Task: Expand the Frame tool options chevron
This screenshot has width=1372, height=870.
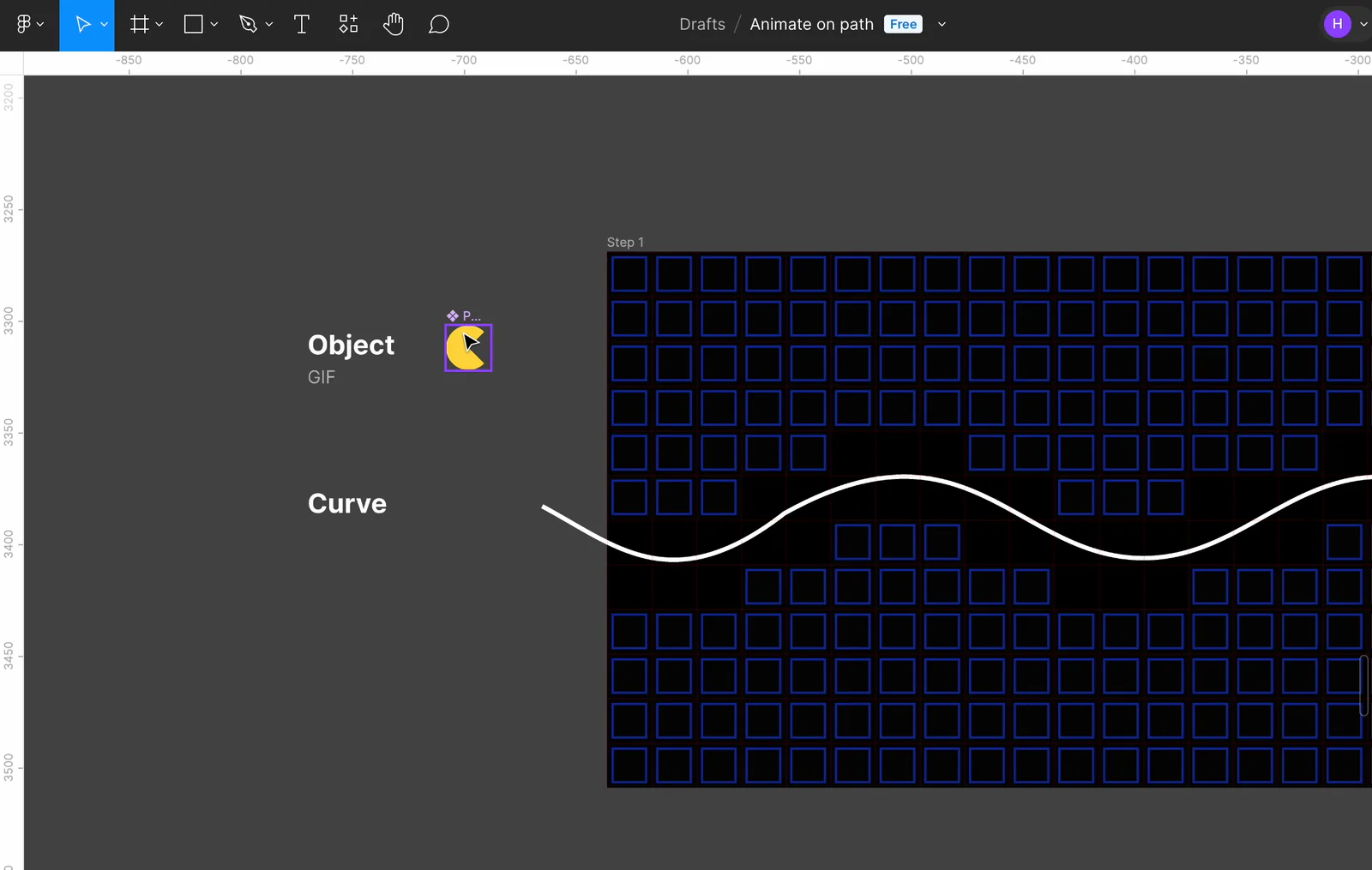Action: pyautogui.click(x=159, y=25)
